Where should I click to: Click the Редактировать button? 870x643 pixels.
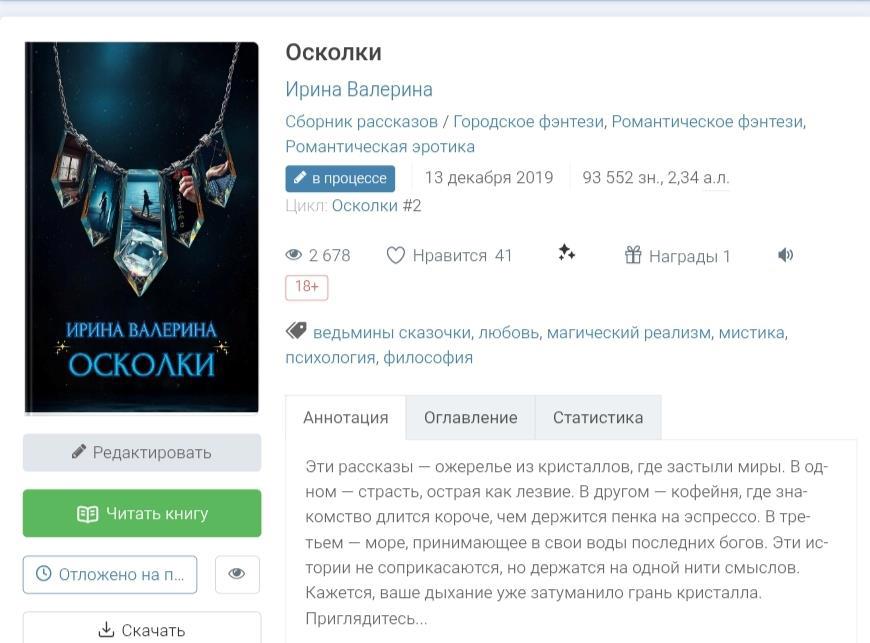point(142,452)
